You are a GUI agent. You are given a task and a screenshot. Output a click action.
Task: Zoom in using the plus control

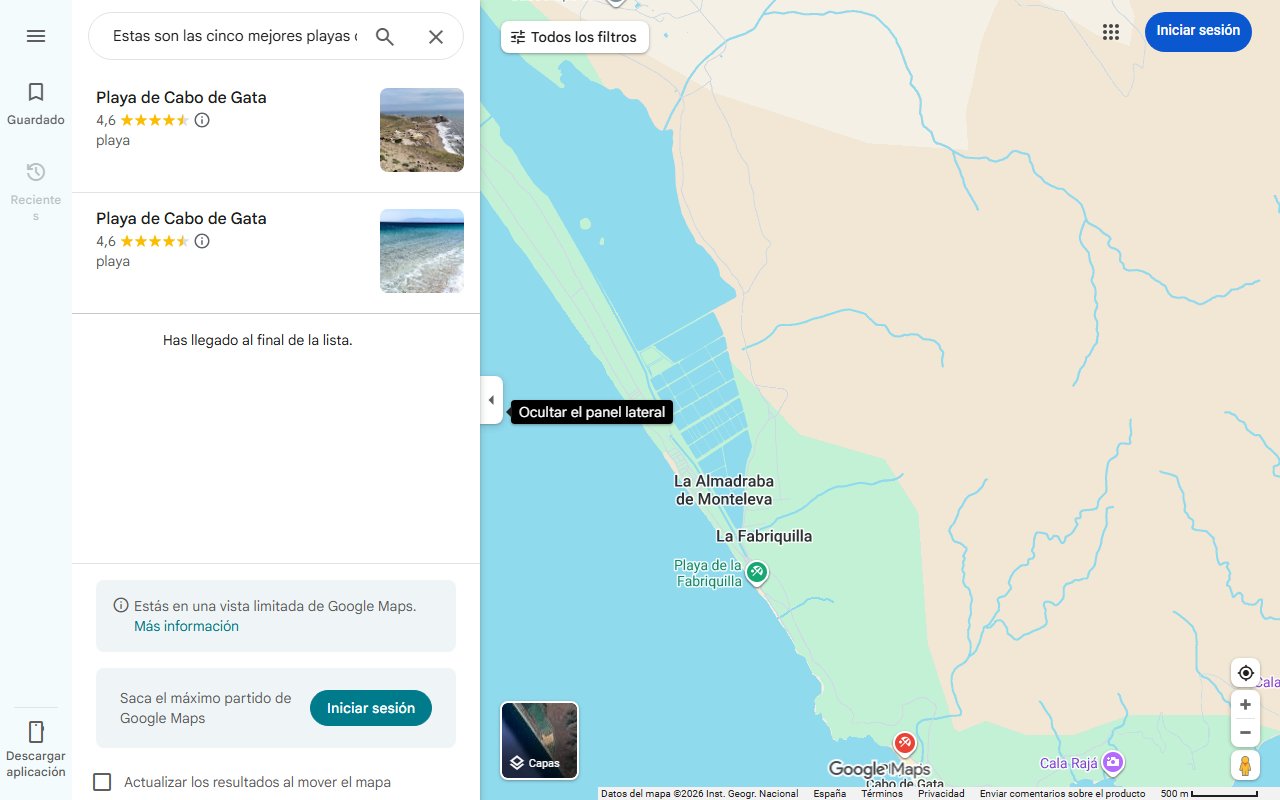[x=1245, y=704]
